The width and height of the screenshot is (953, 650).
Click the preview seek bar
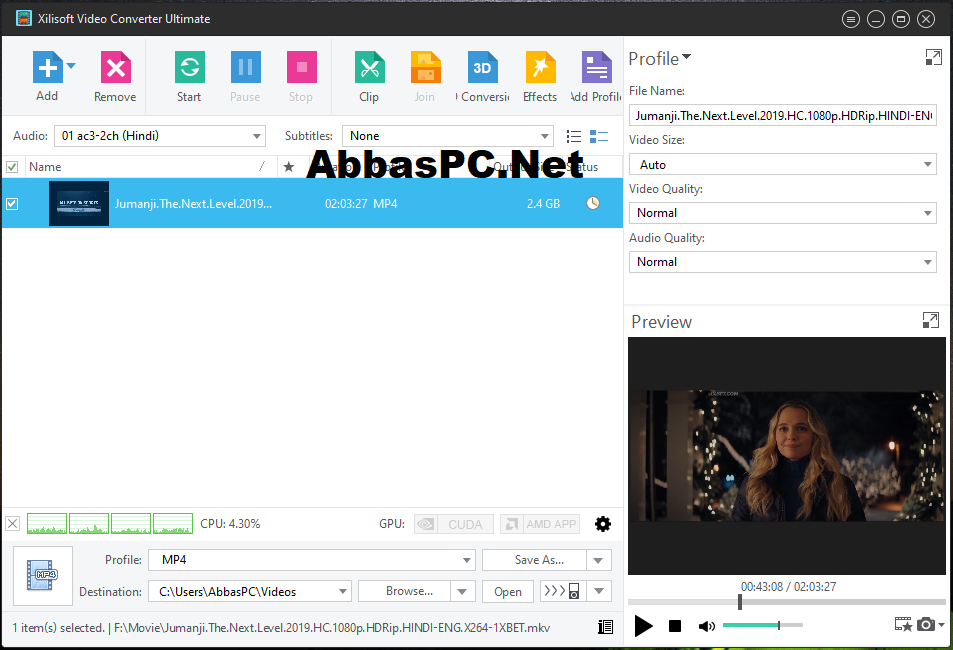tap(787, 602)
